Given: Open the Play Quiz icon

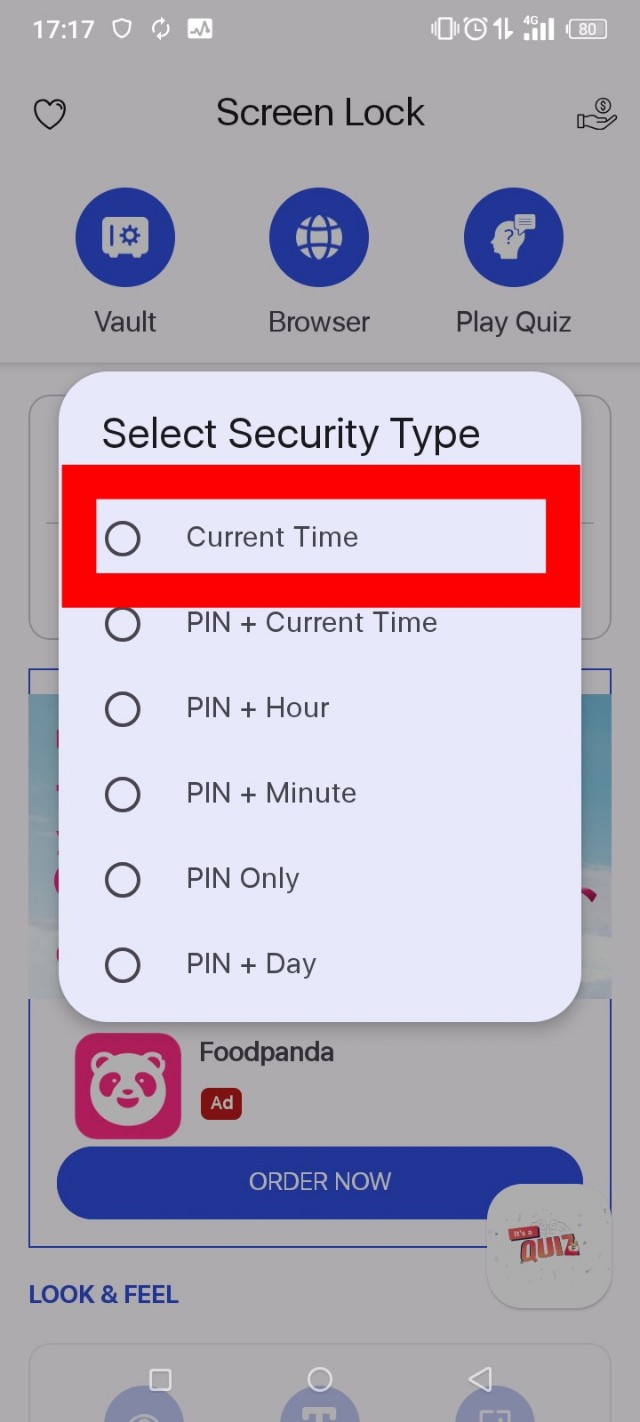Looking at the screenshot, I should coord(513,238).
